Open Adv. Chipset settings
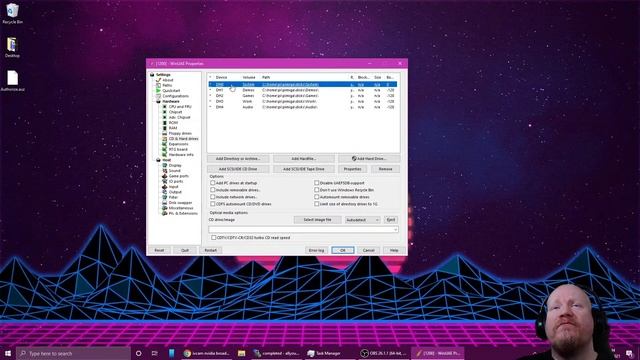640x360 pixels. (180, 117)
